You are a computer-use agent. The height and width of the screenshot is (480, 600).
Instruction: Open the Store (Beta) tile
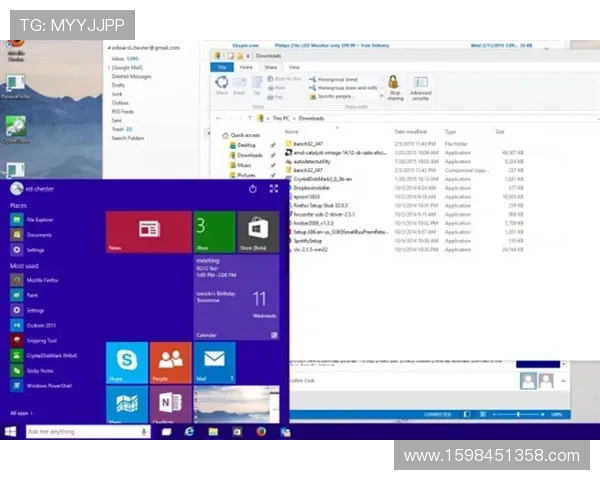click(257, 230)
